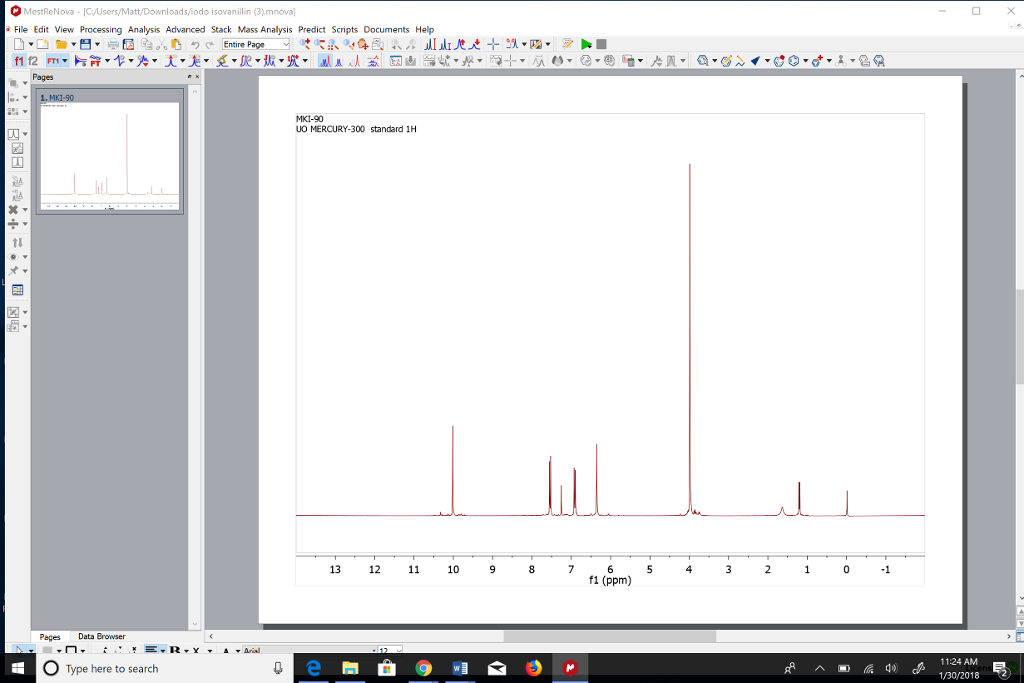Open the table view icon in left sidebar

coord(17,290)
